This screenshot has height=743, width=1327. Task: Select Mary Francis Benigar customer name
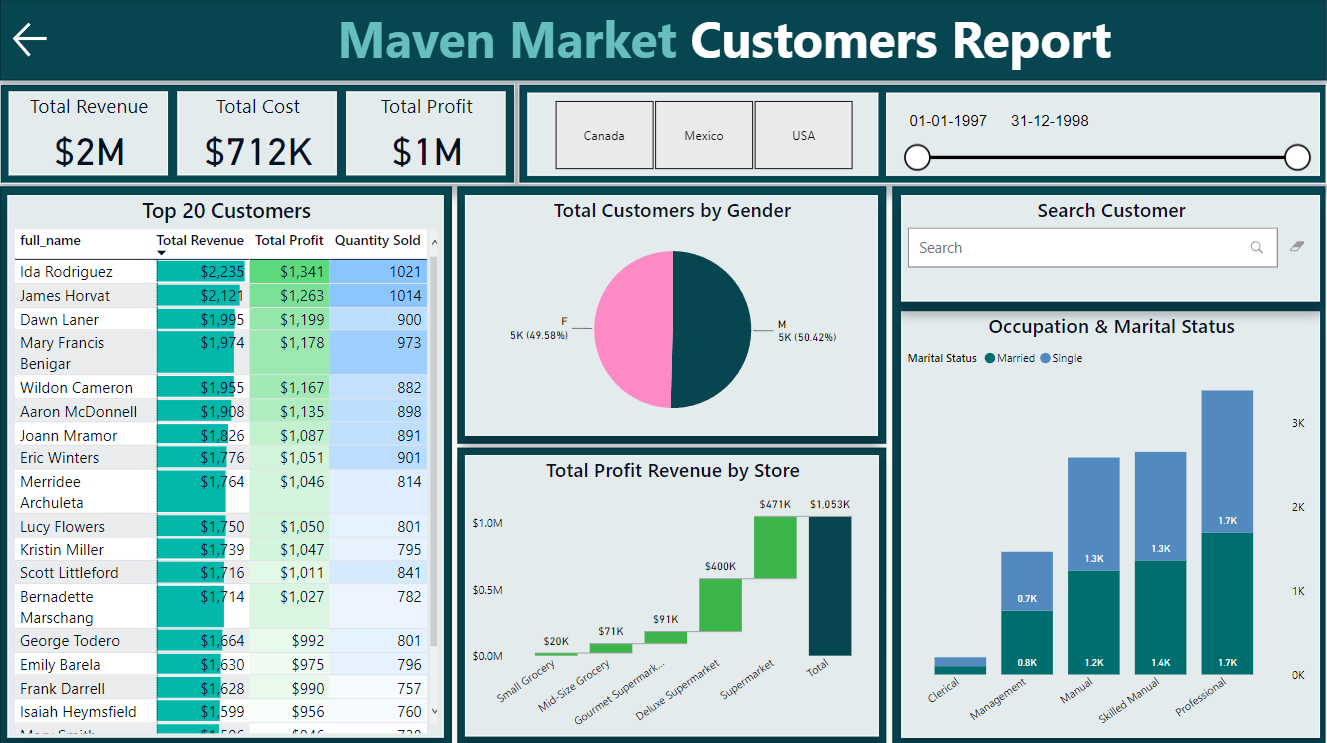pos(62,353)
